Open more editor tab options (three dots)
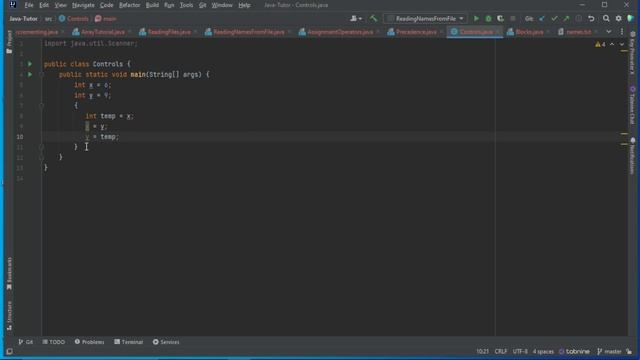The image size is (640, 360). [622, 32]
